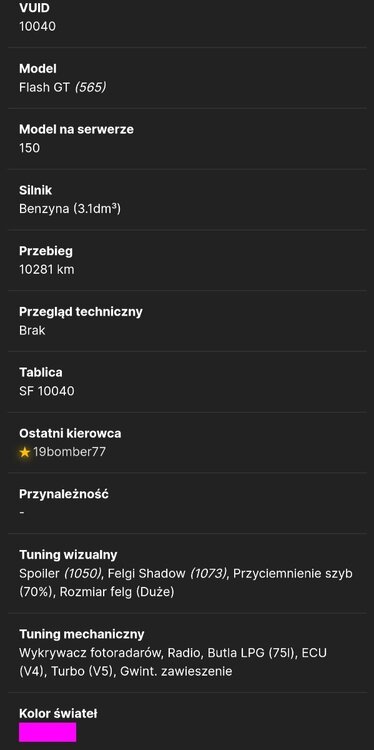
Task: Select the SF 10040 license plate text
Action: (x=47, y=391)
